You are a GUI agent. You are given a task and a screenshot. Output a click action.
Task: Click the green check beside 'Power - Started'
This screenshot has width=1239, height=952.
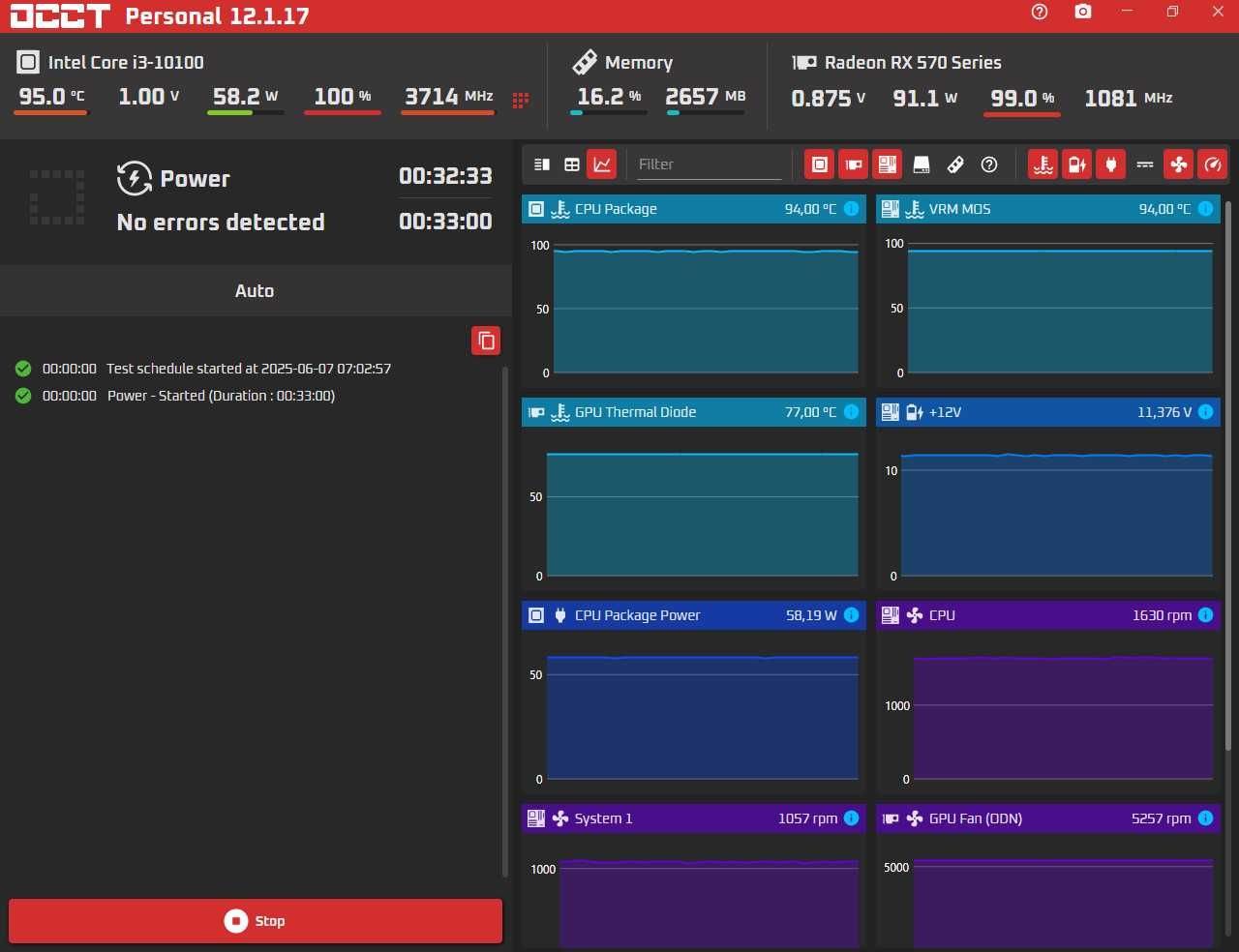[23, 396]
